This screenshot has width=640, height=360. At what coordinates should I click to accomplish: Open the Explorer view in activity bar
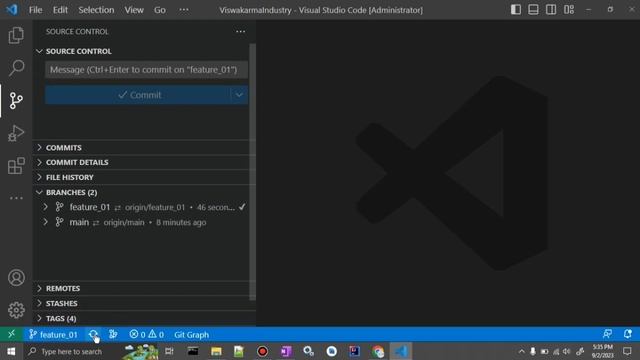[16, 36]
